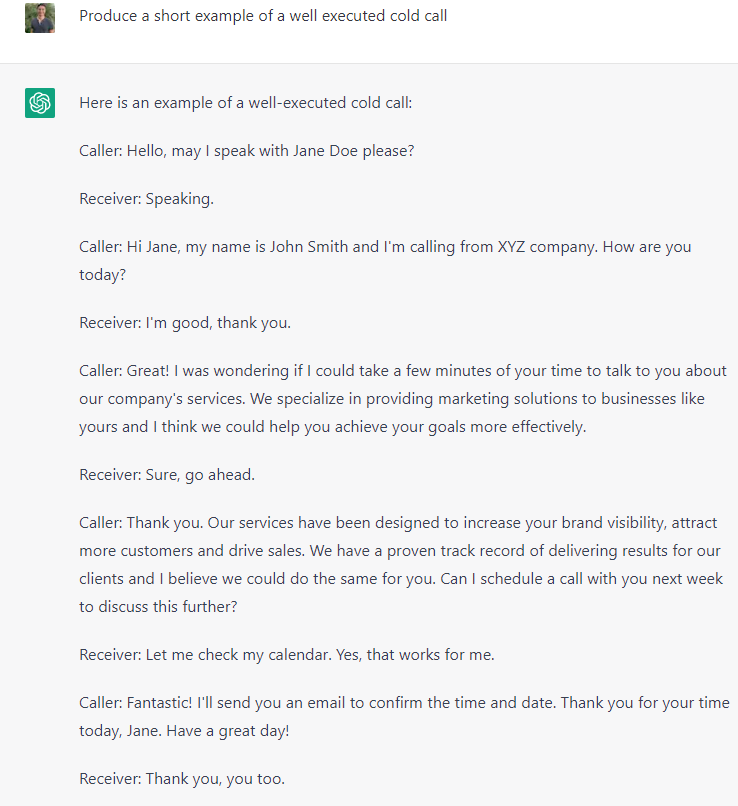Click the user prompt about cold call
738x806 pixels.
tap(263, 16)
